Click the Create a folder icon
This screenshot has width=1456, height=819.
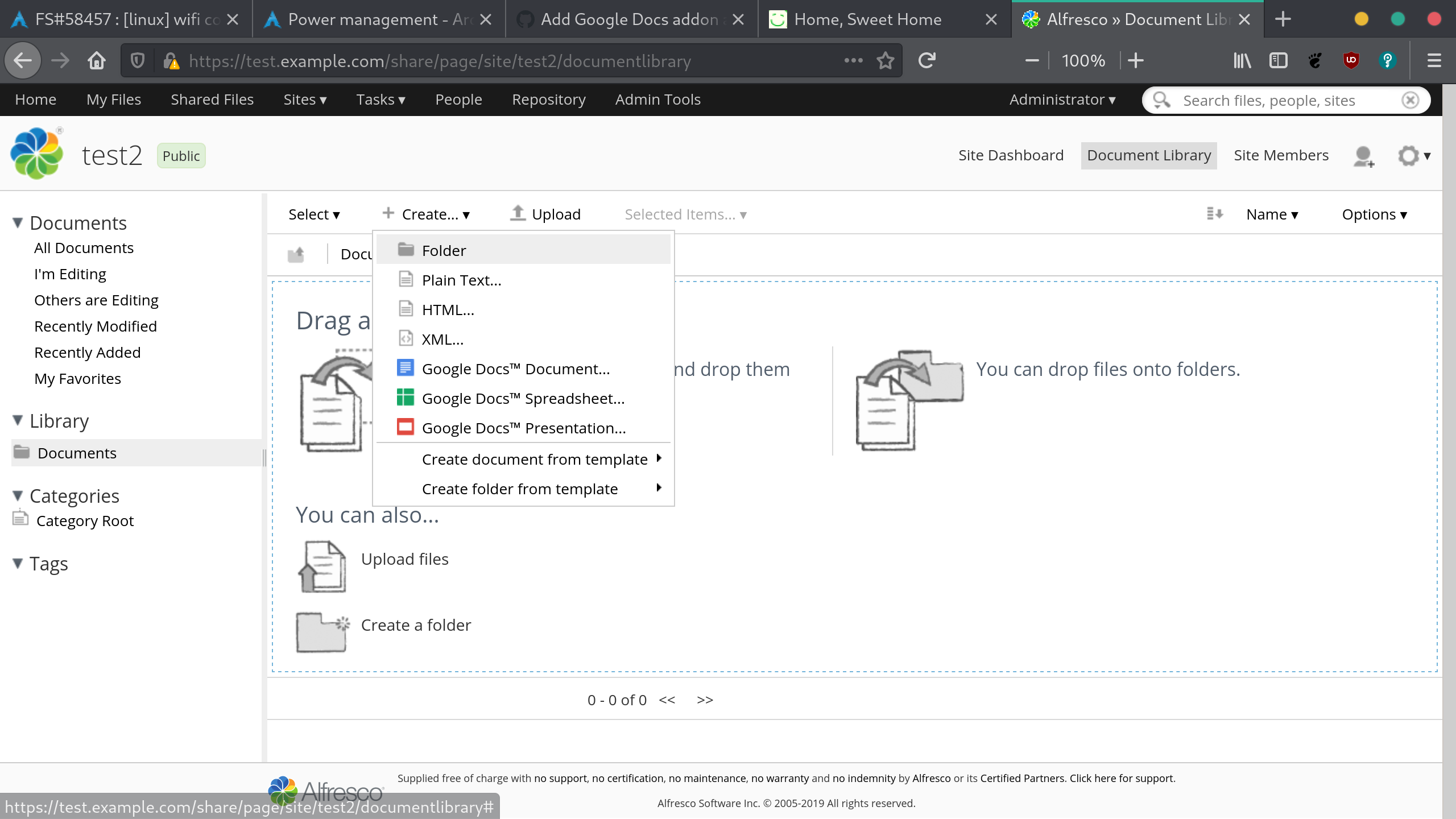coord(321,631)
